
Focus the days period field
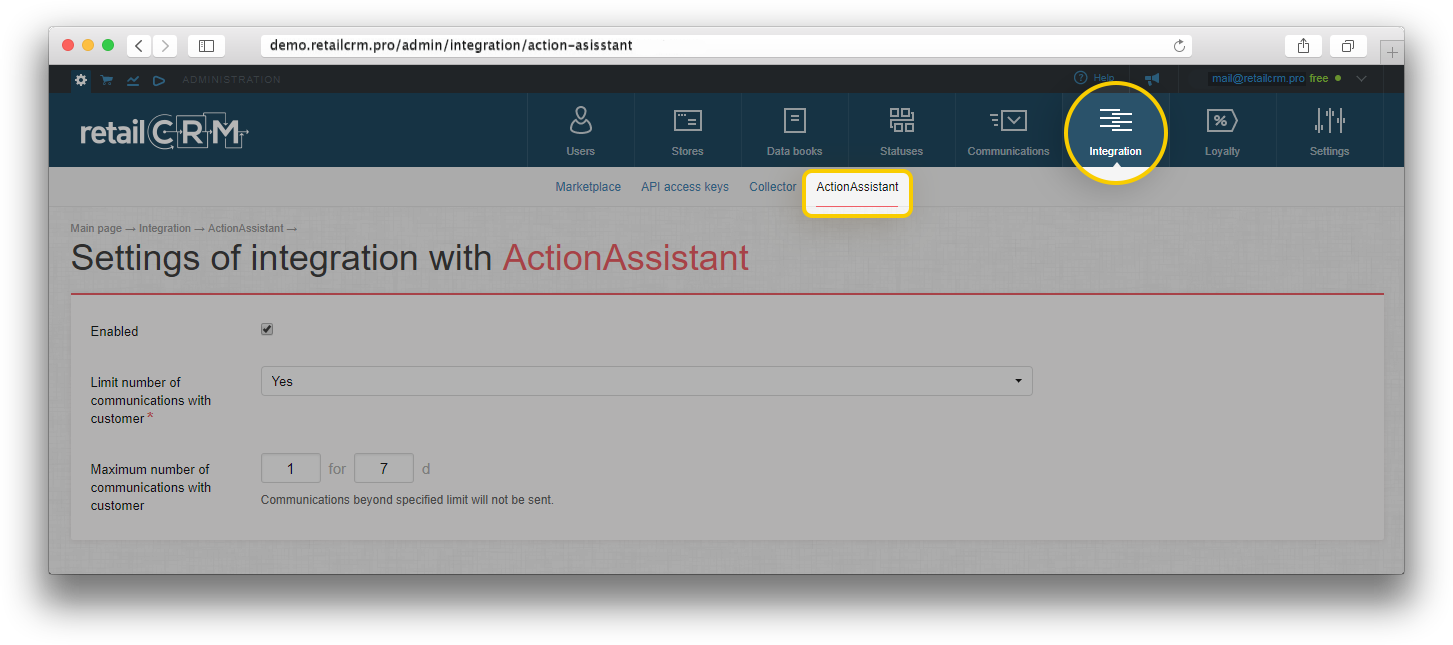tap(384, 468)
